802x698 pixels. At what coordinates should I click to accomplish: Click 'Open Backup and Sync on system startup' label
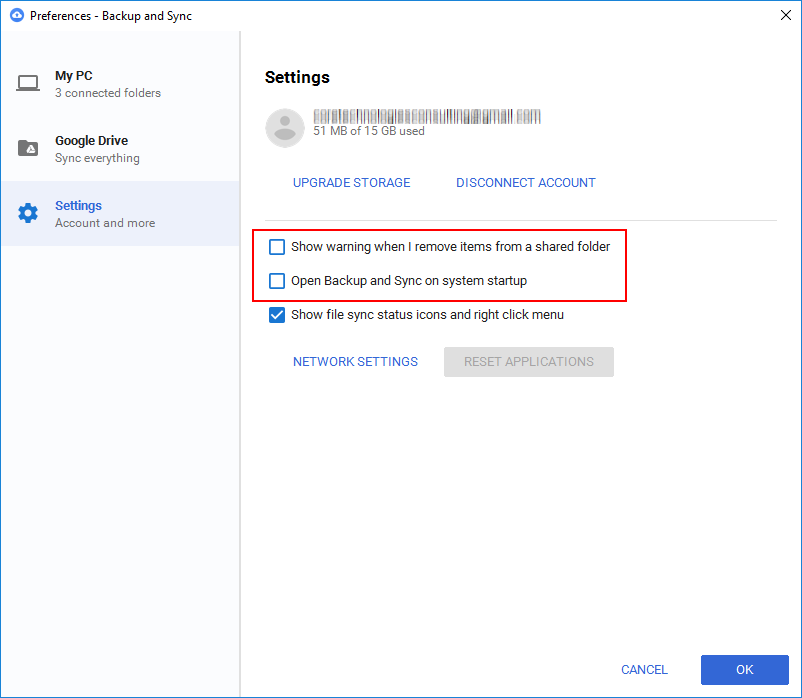(409, 281)
